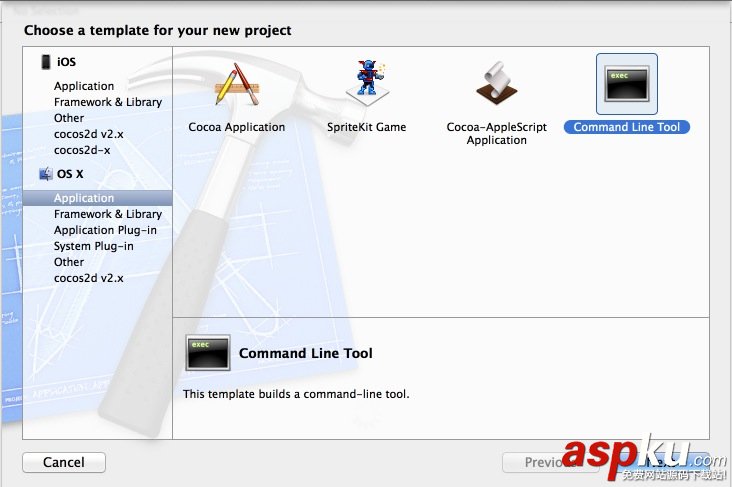Select the Command Line Tool exec icon
Screen dimensions: 732x487
tap(626, 84)
